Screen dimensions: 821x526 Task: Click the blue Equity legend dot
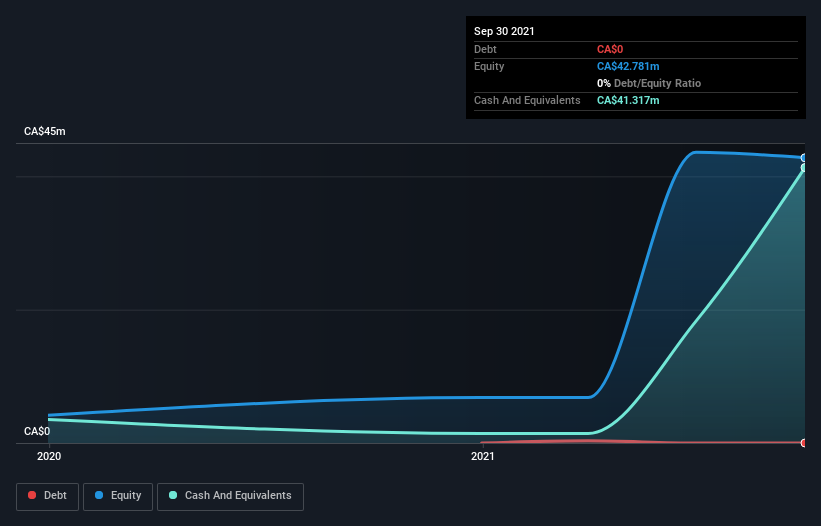[x=99, y=495]
